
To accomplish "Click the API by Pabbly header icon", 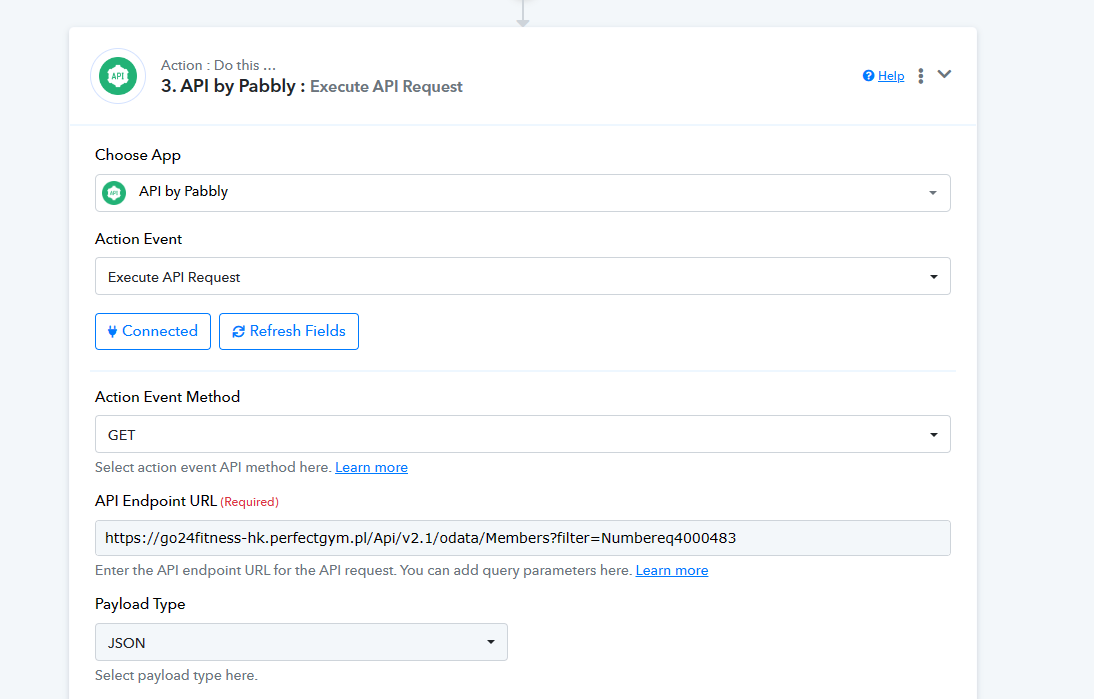I will [x=118, y=76].
